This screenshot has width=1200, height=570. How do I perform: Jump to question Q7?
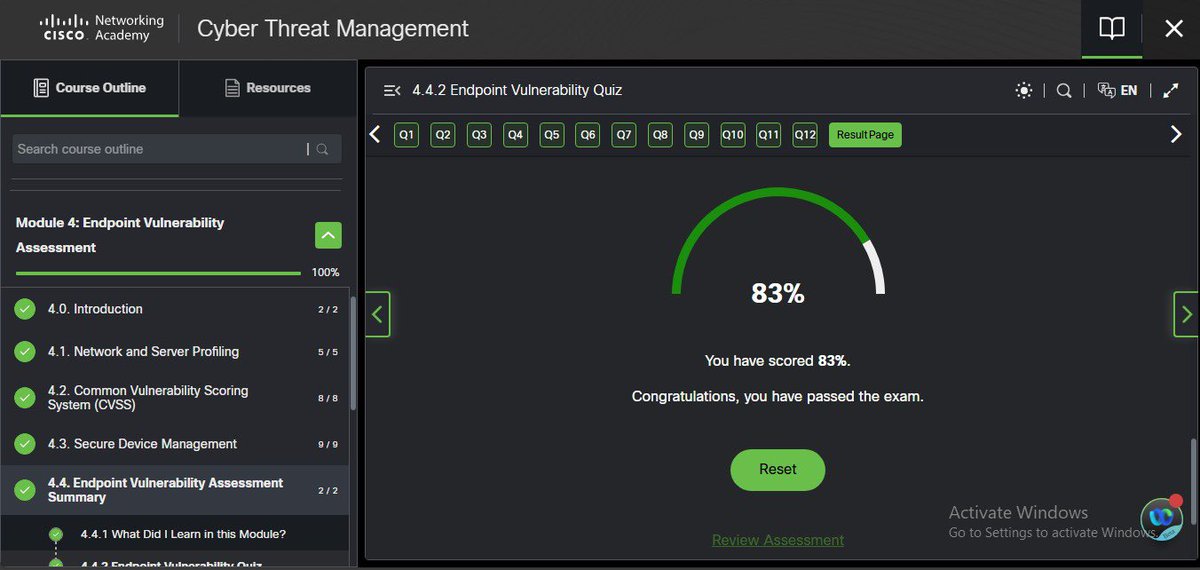(x=624, y=135)
